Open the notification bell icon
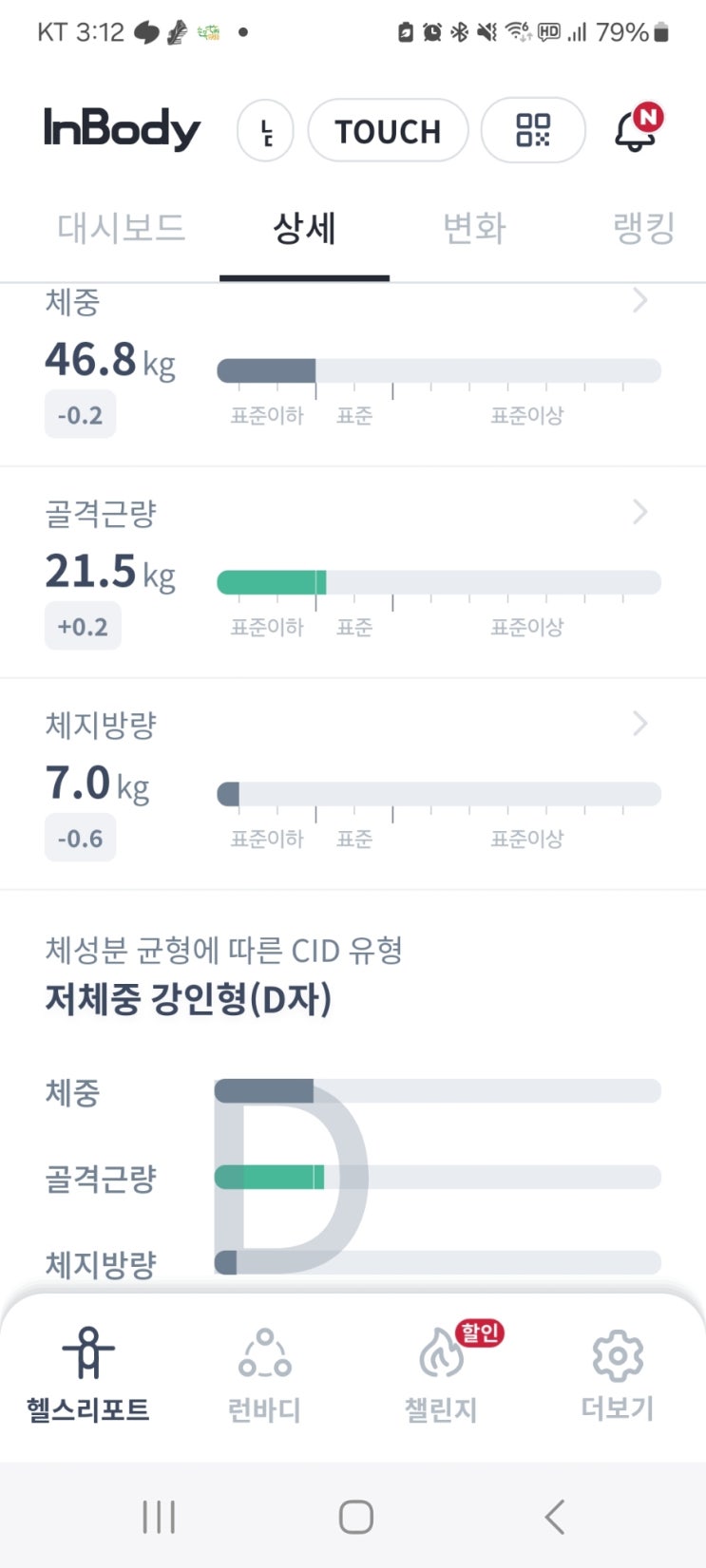This screenshot has height=1568, width=706. 636,130
